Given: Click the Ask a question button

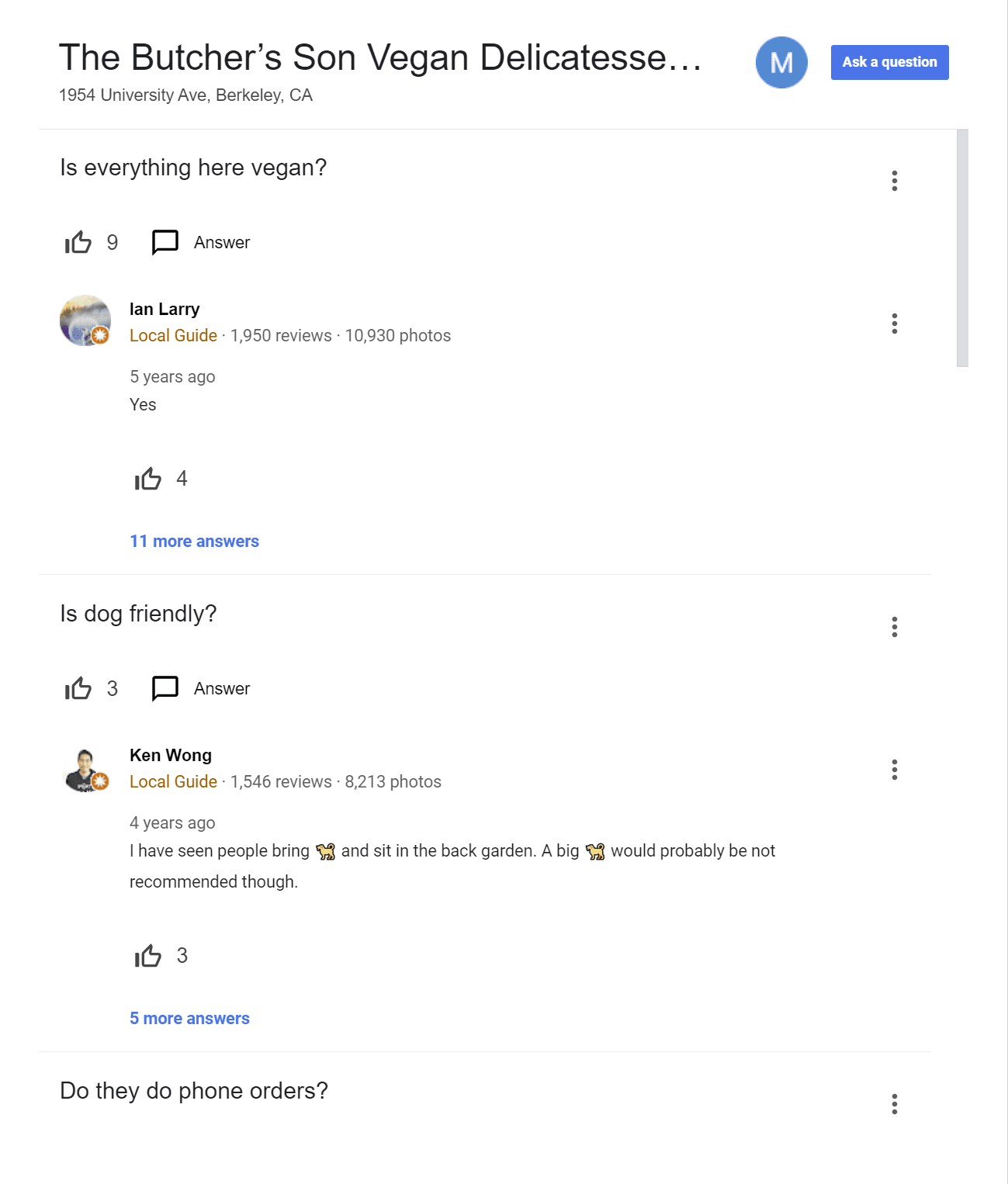Looking at the screenshot, I should (889, 62).
